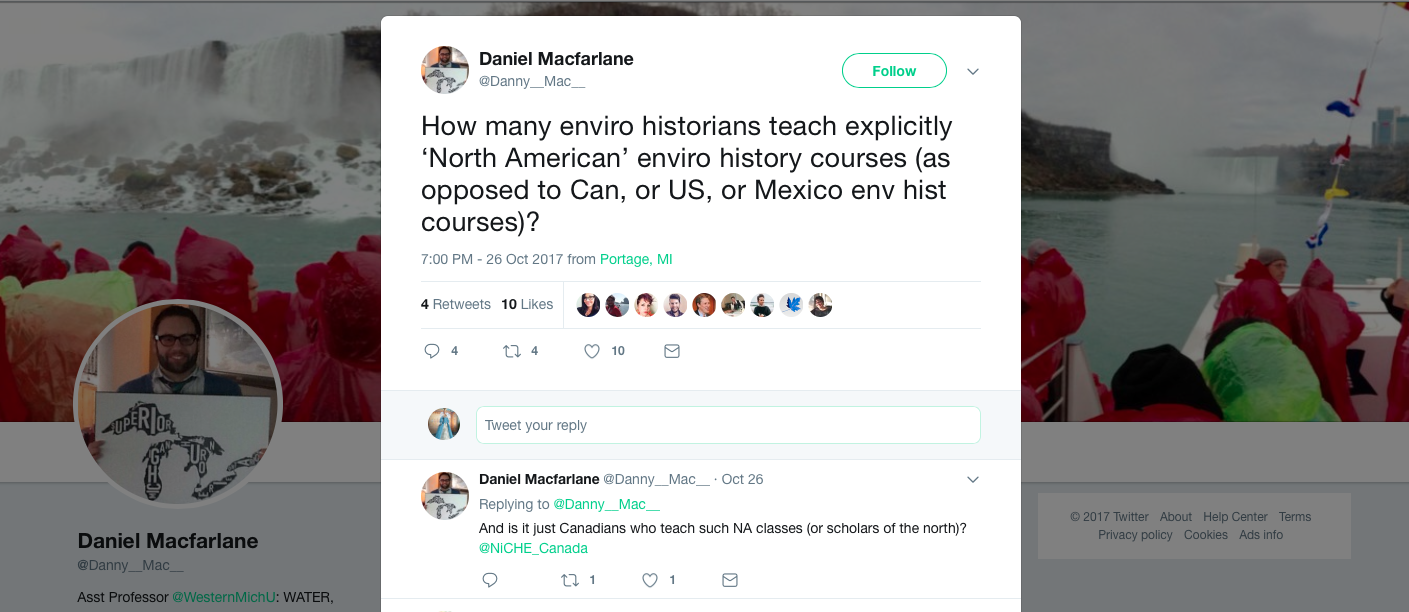The height and width of the screenshot is (612, 1409).
Task: Open the main tweet options chevron
Action: point(973,71)
